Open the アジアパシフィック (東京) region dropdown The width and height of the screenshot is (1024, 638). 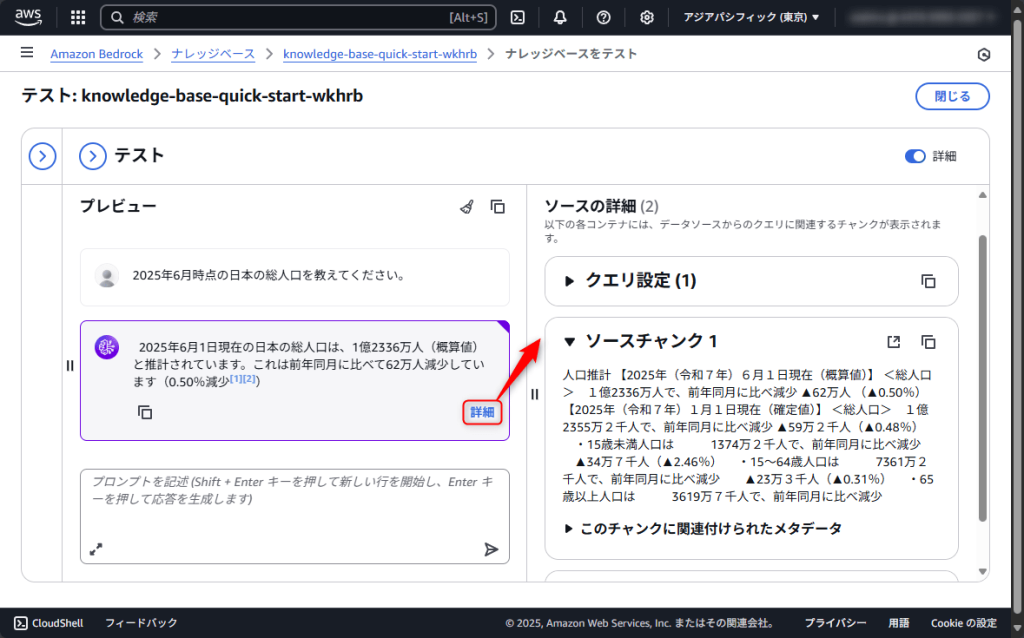751,18
